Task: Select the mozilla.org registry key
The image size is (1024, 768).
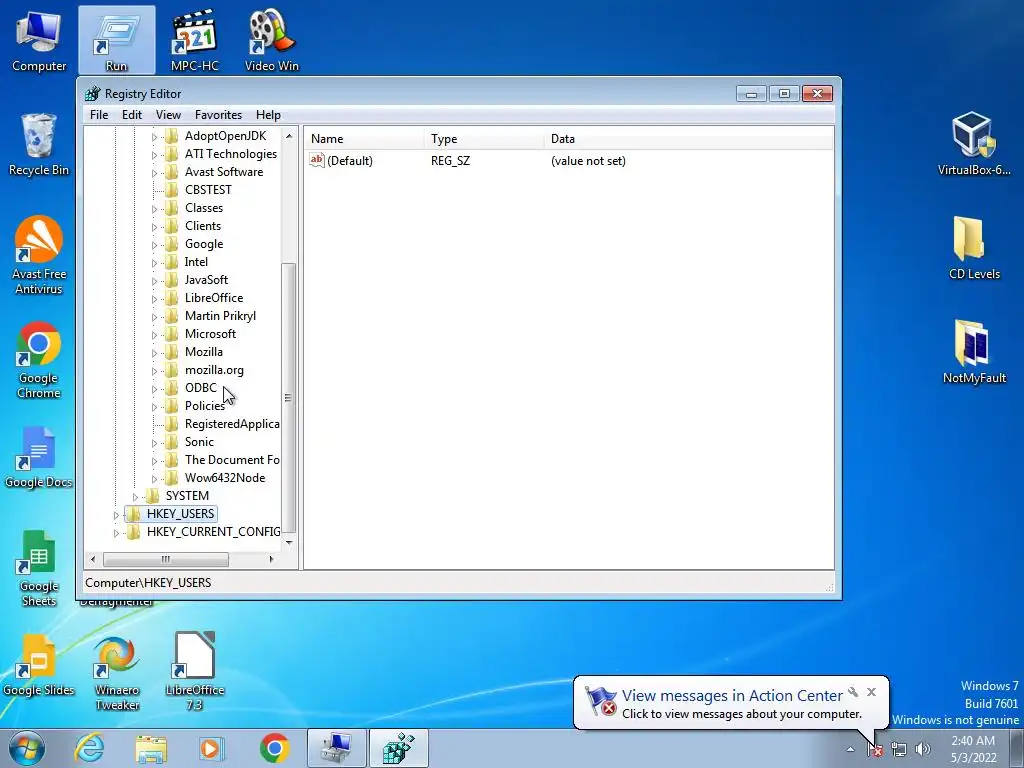Action: (214, 370)
